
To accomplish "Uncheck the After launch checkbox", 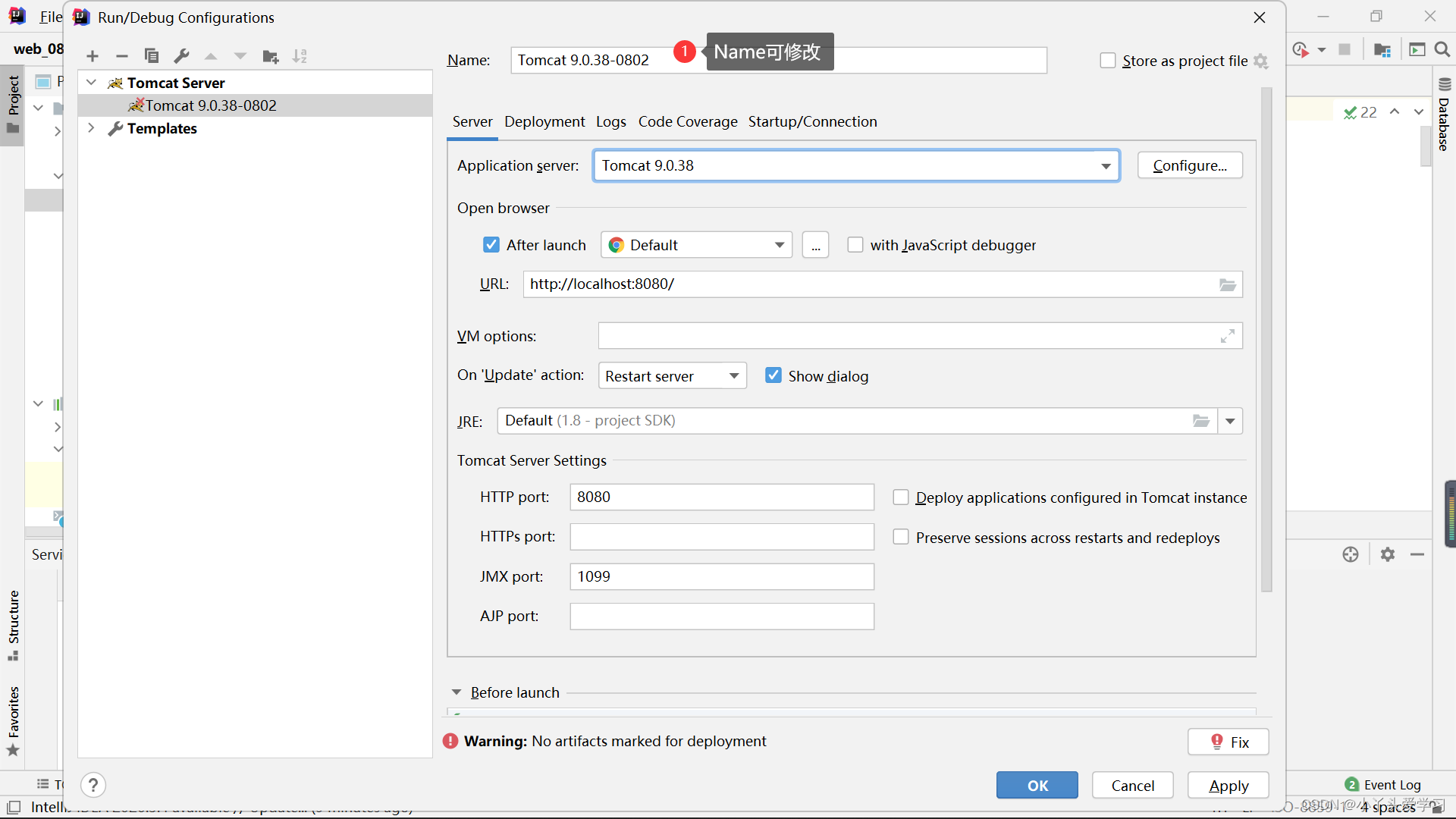I will tap(491, 245).
